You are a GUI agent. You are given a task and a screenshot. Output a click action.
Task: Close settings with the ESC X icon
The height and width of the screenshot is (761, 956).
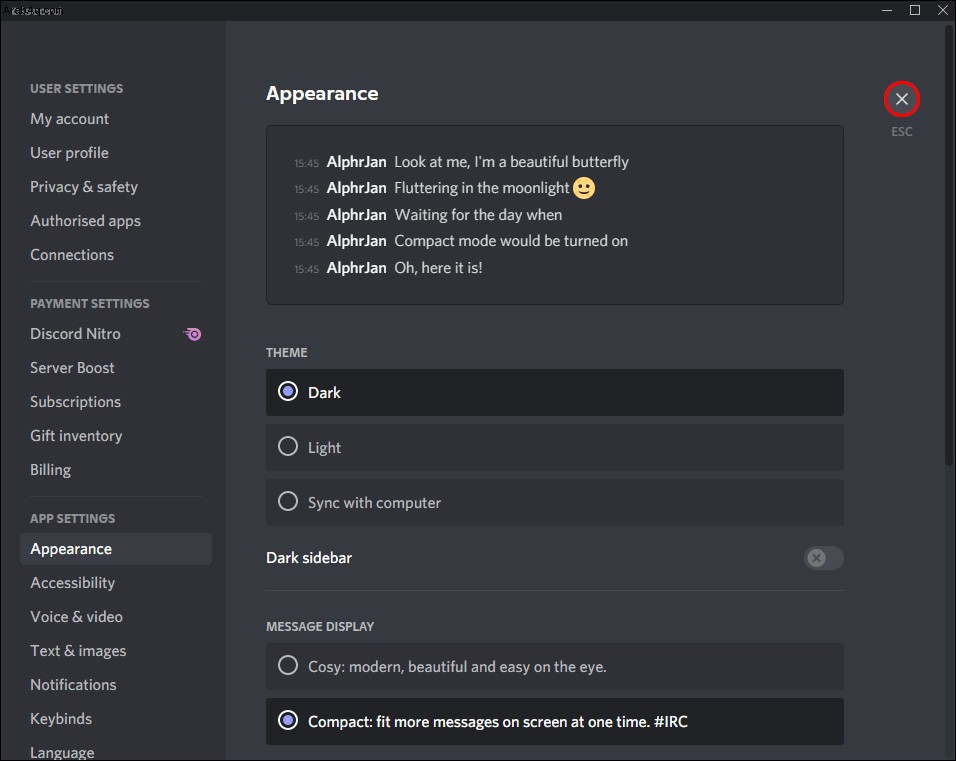click(x=901, y=99)
